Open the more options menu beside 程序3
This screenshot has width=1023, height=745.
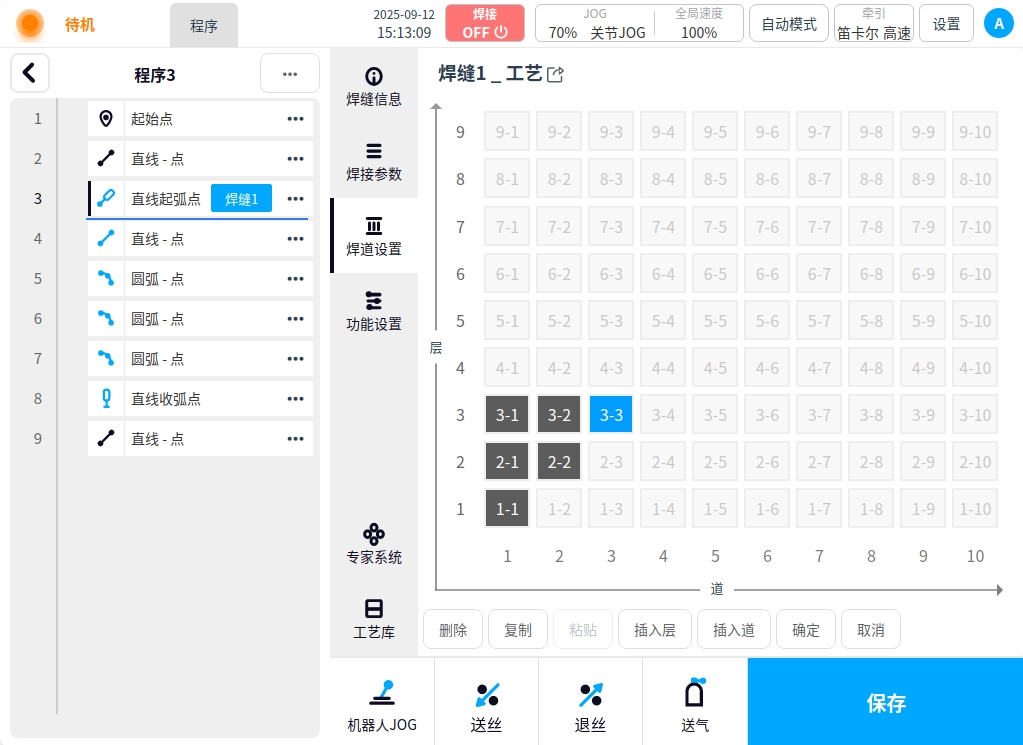[289, 74]
